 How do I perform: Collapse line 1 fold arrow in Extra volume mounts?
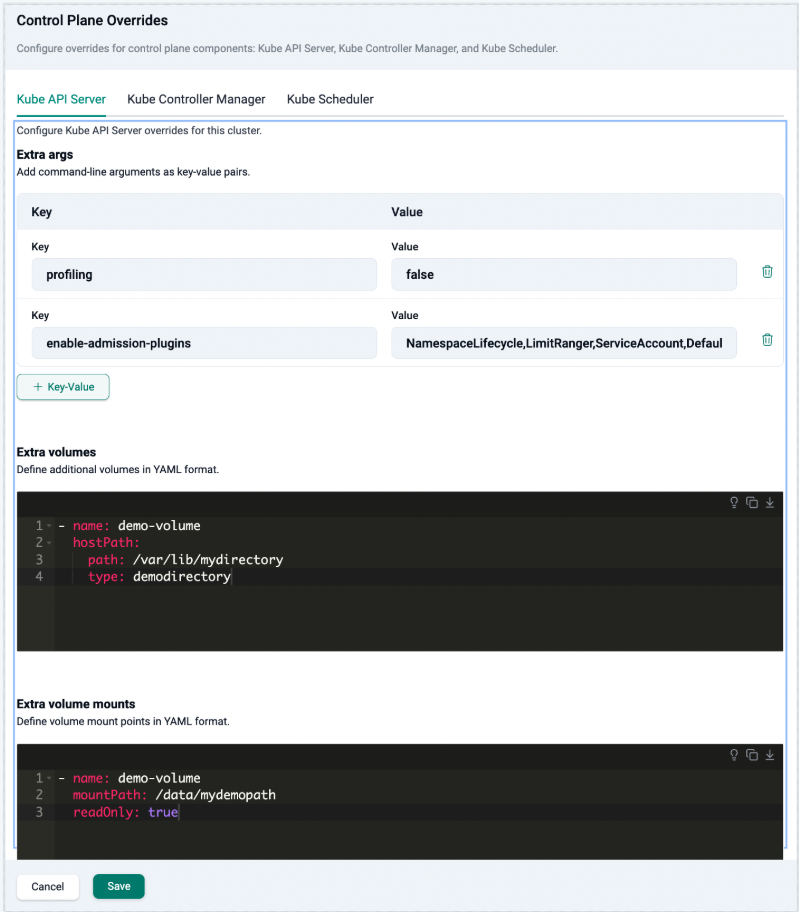pos(49,778)
